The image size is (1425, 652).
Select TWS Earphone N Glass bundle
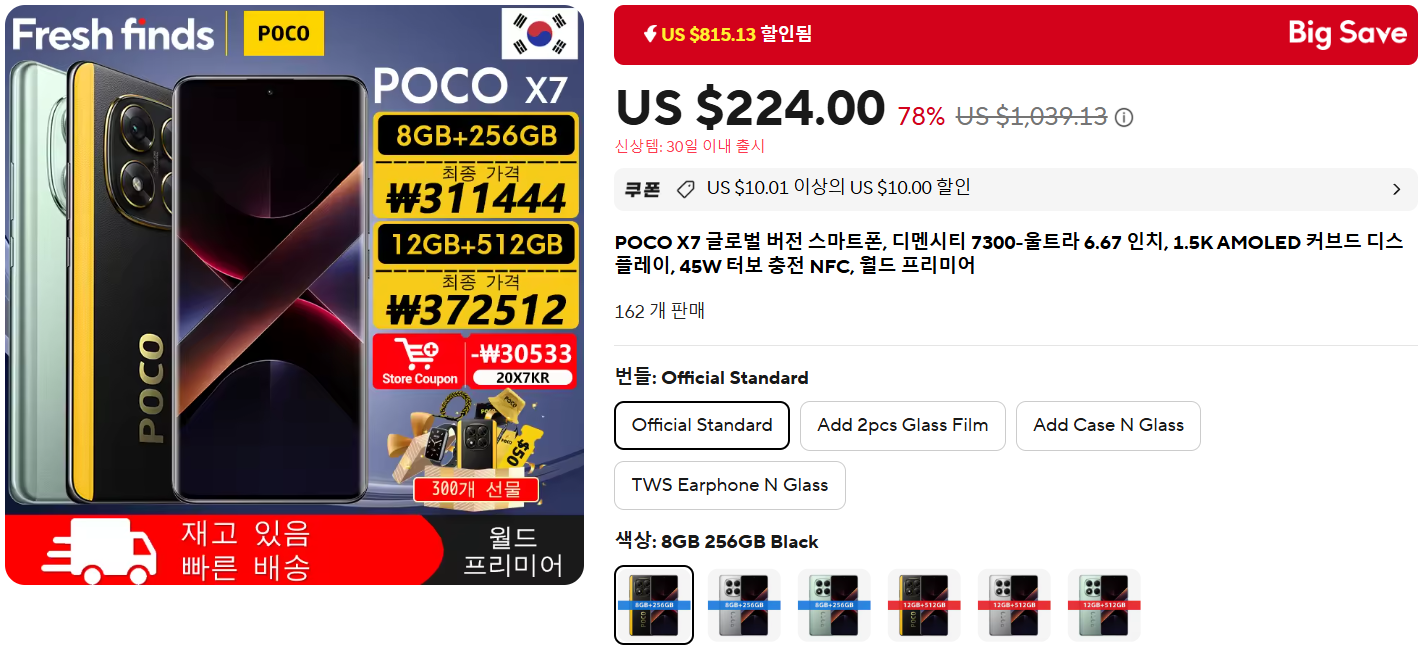730,485
